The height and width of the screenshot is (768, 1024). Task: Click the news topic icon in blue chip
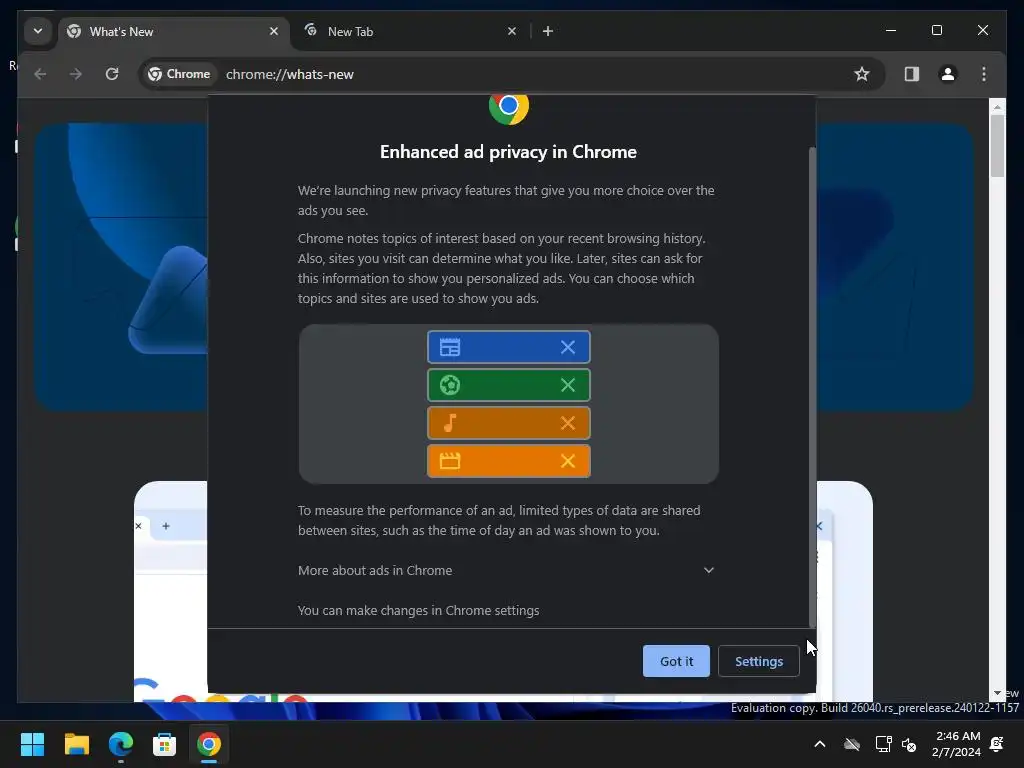pyautogui.click(x=450, y=347)
